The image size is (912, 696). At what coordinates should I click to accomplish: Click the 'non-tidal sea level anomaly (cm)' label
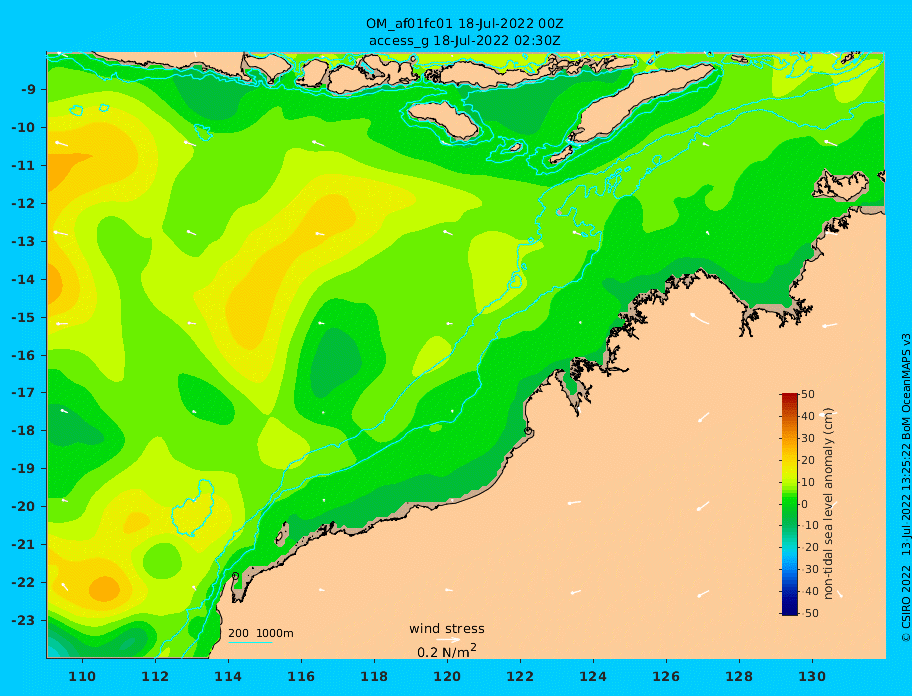click(829, 504)
